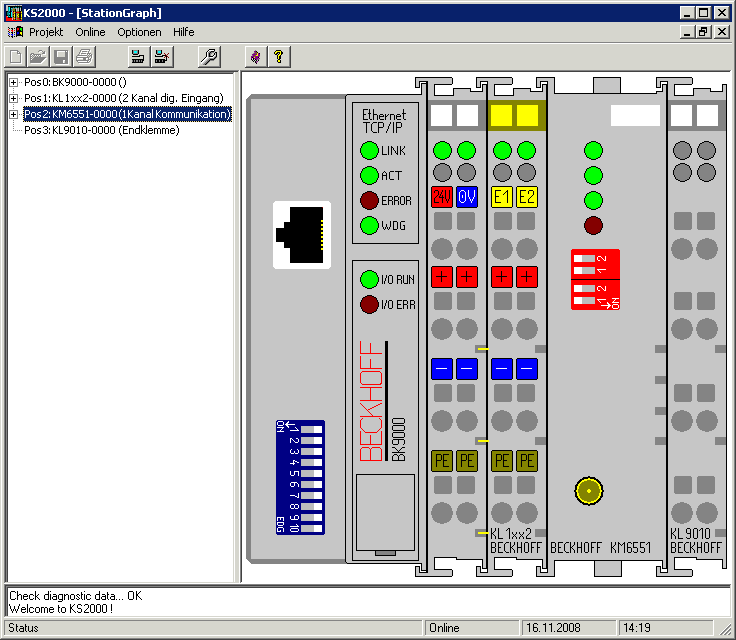Click the BK9000 label on the coupler
The width and height of the screenshot is (736, 640).
point(399,440)
